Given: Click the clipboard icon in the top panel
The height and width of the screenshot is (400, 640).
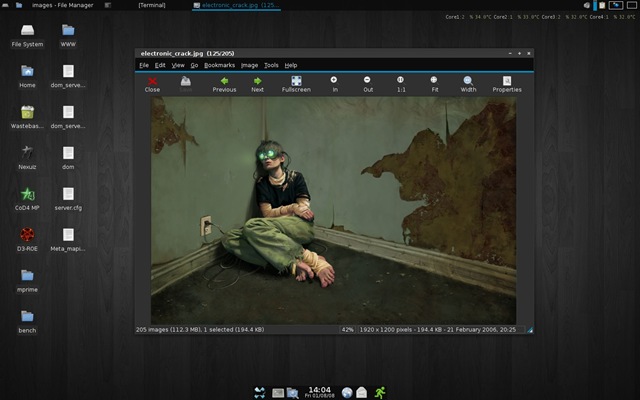Looking at the screenshot, I should (x=602, y=5).
